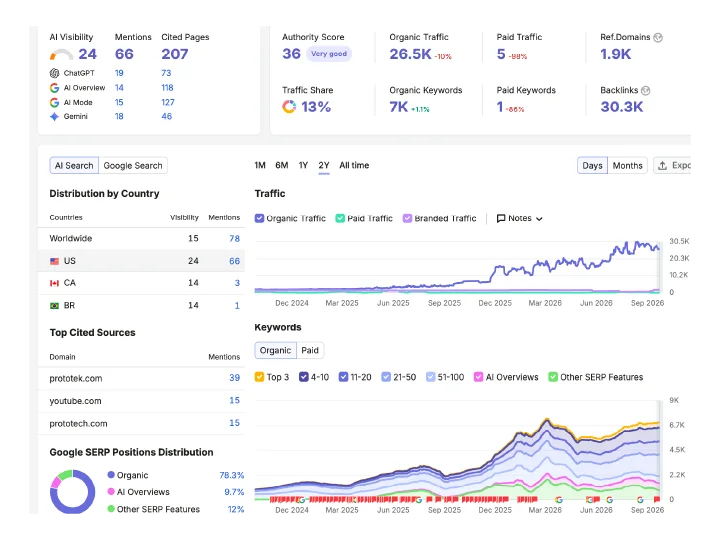This screenshot has height=540, width=720.
Task: Click Gemini cited pages 46
Action: 166,117
